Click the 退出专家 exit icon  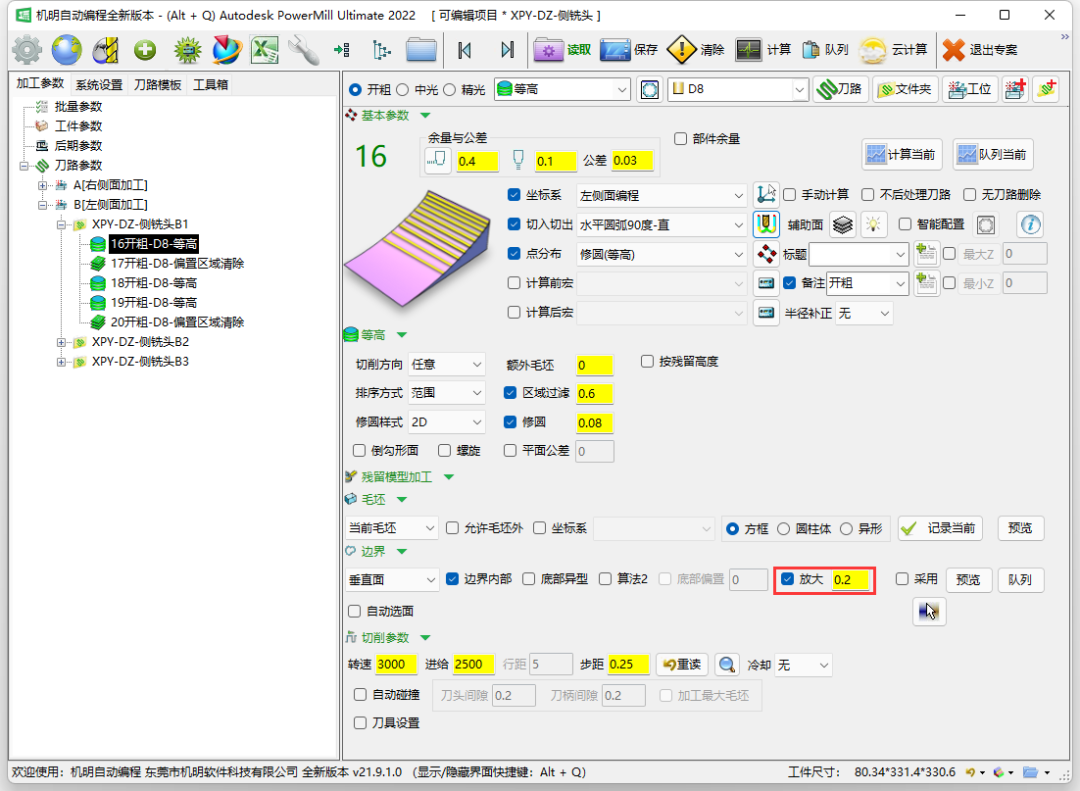point(955,49)
